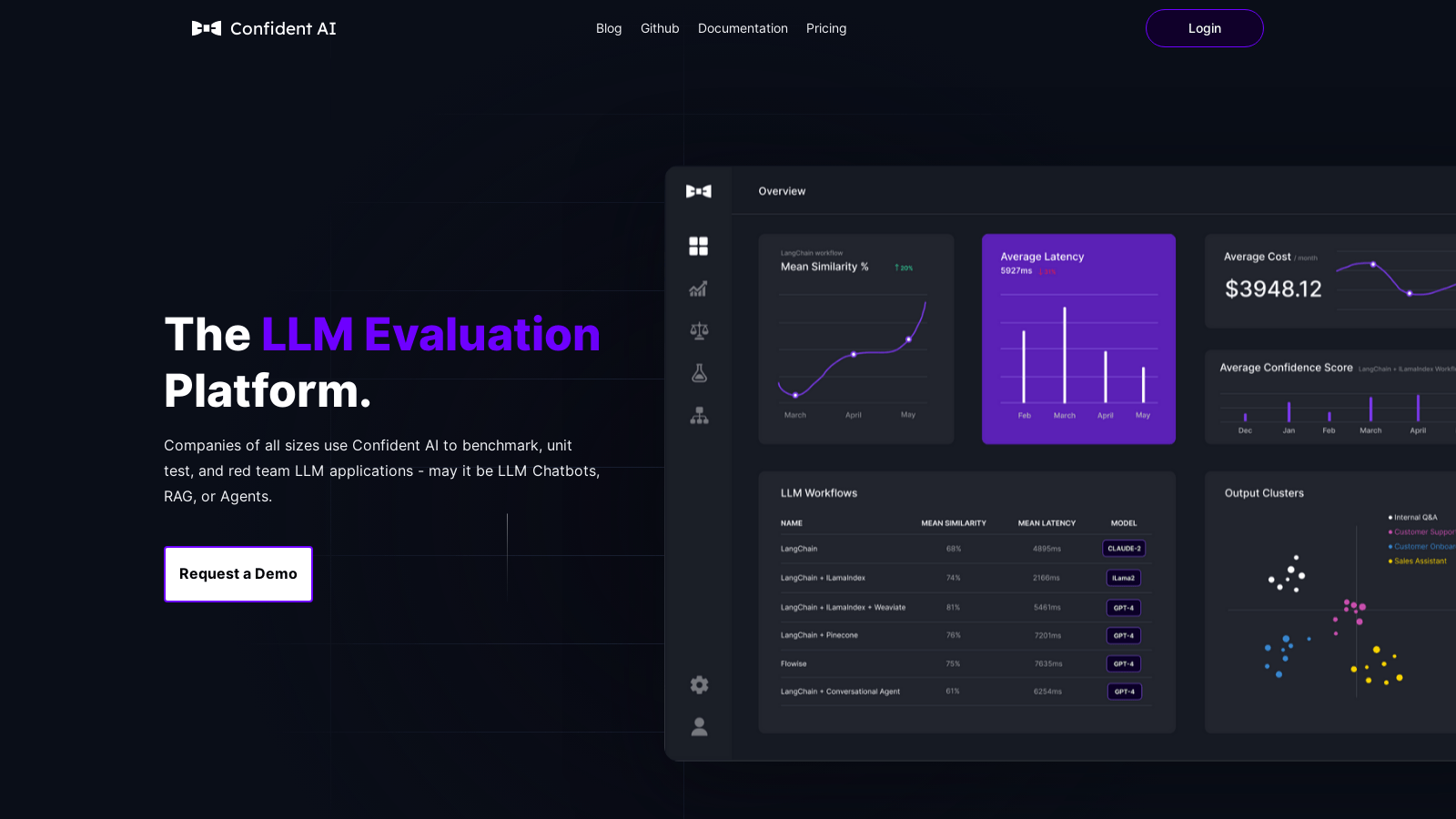The image size is (1456, 819).
Task: Select the analytics chart sidebar icon
Action: [699, 289]
